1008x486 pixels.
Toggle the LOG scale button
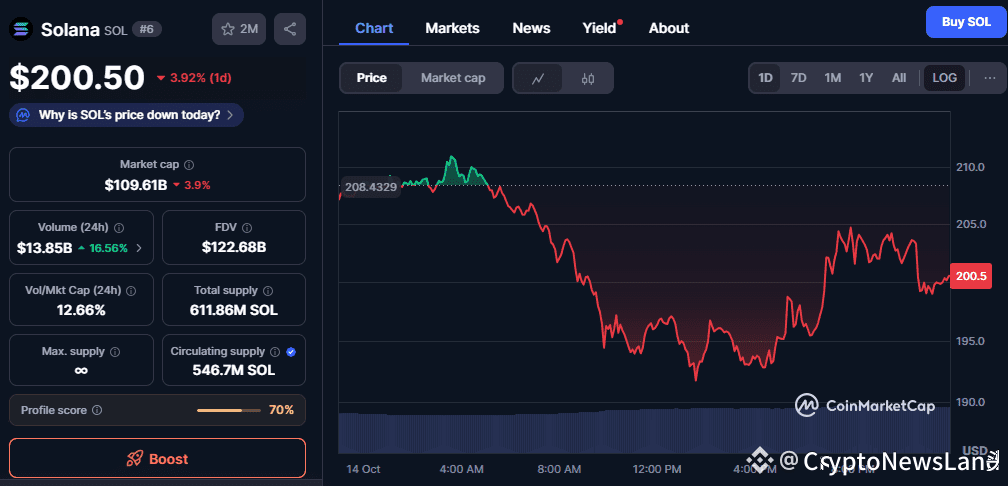click(944, 78)
